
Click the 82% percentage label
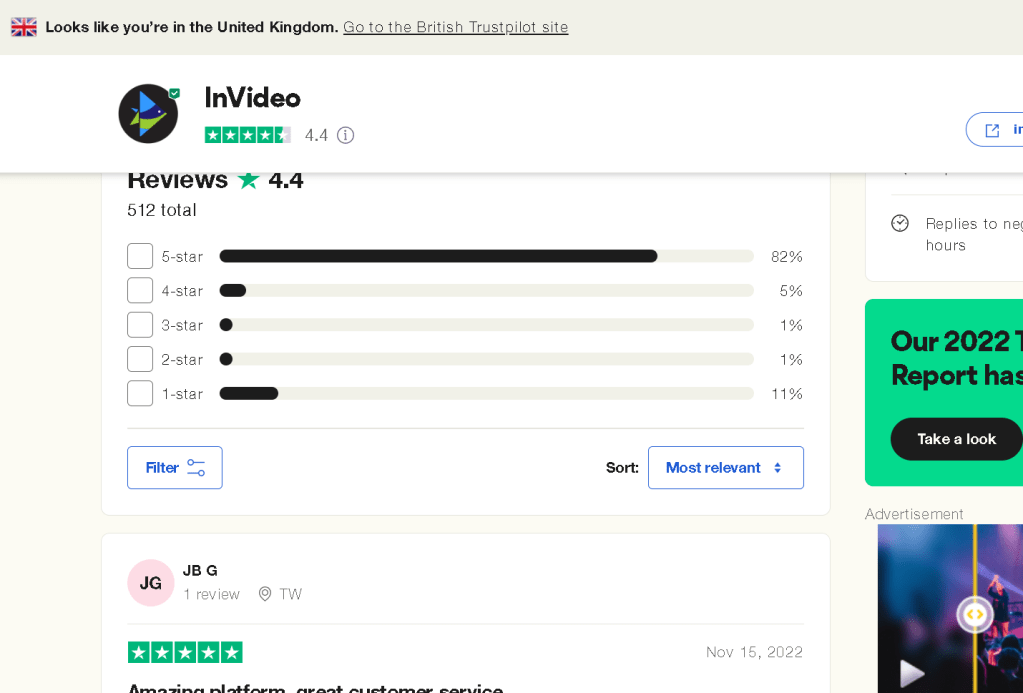787,256
